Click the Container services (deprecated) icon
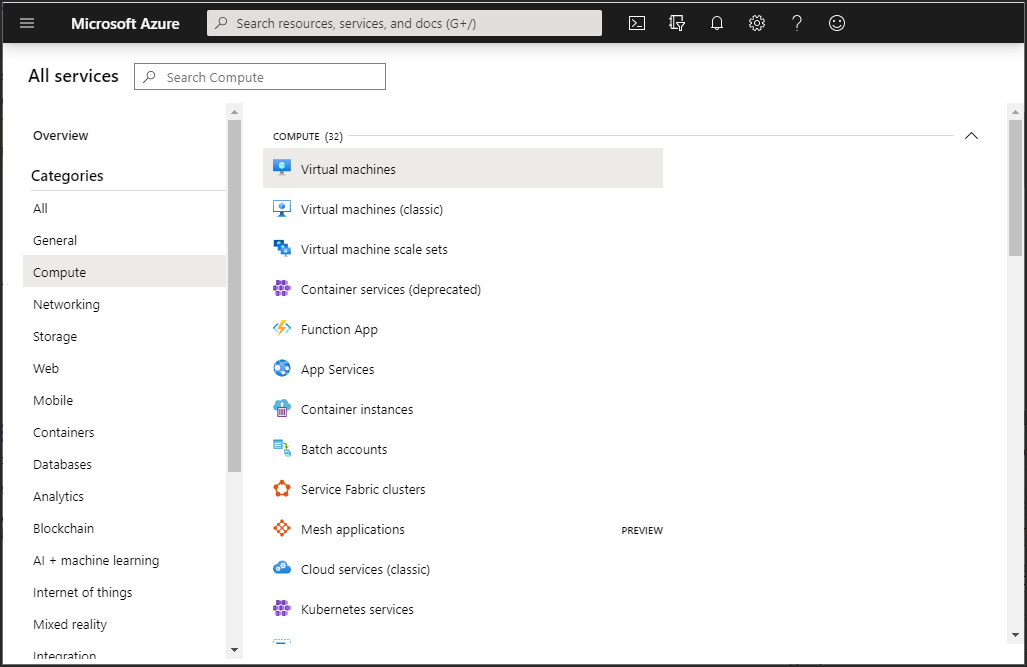 tap(282, 288)
